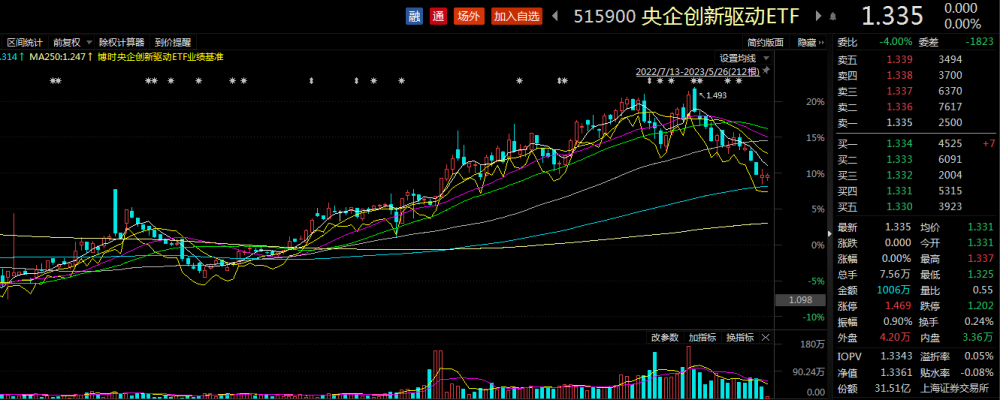The width and height of the screenshot is (1000, 400).
Task: Click the bell price-alert icon
Action: (834, 17)
